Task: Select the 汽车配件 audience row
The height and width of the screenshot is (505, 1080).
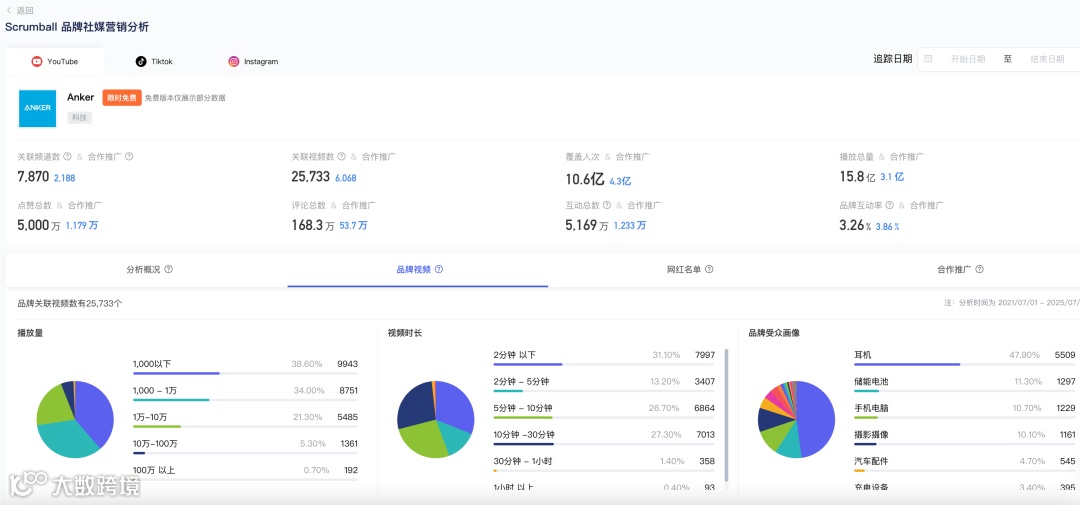Action: (964, 463)
